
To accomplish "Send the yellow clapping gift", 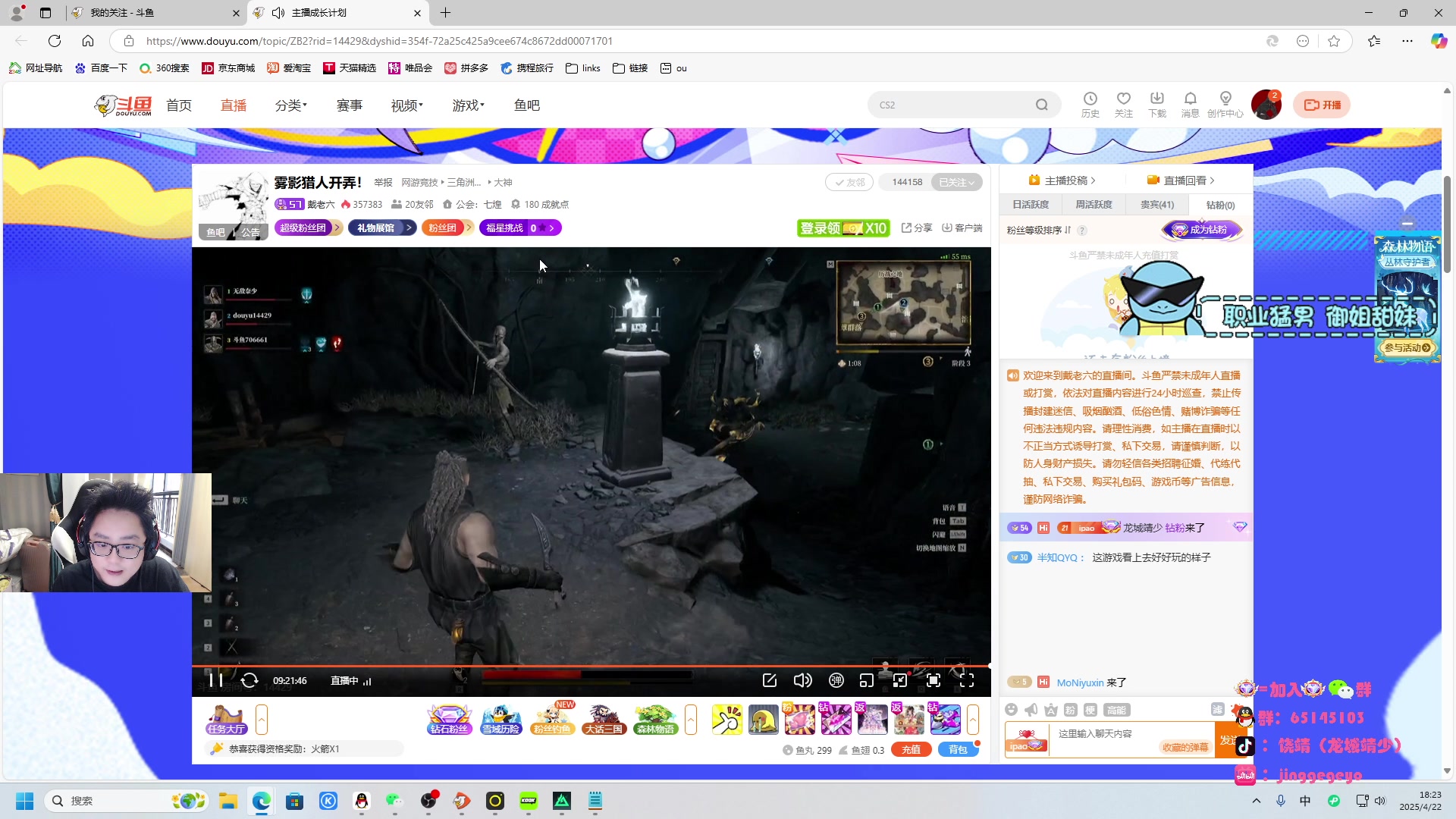I will point(726,719).
